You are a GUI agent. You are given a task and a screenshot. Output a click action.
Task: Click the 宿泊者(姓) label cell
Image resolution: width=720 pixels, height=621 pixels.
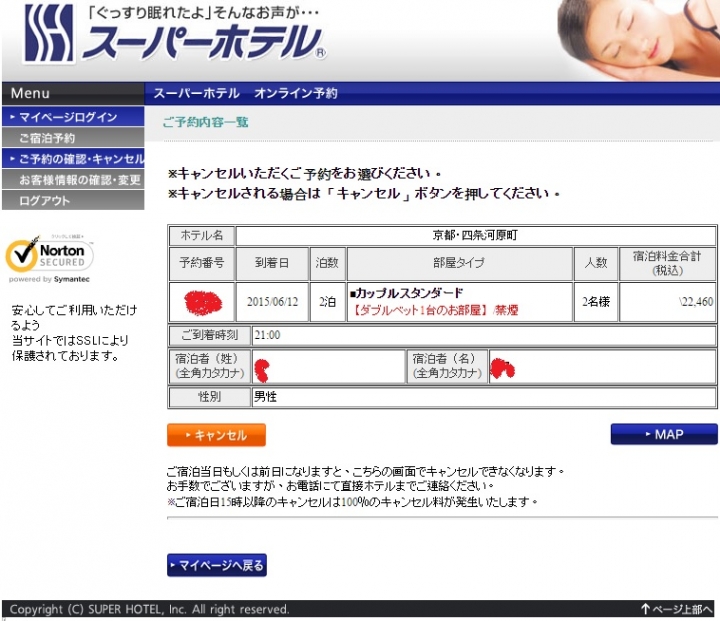coord(210,366)
